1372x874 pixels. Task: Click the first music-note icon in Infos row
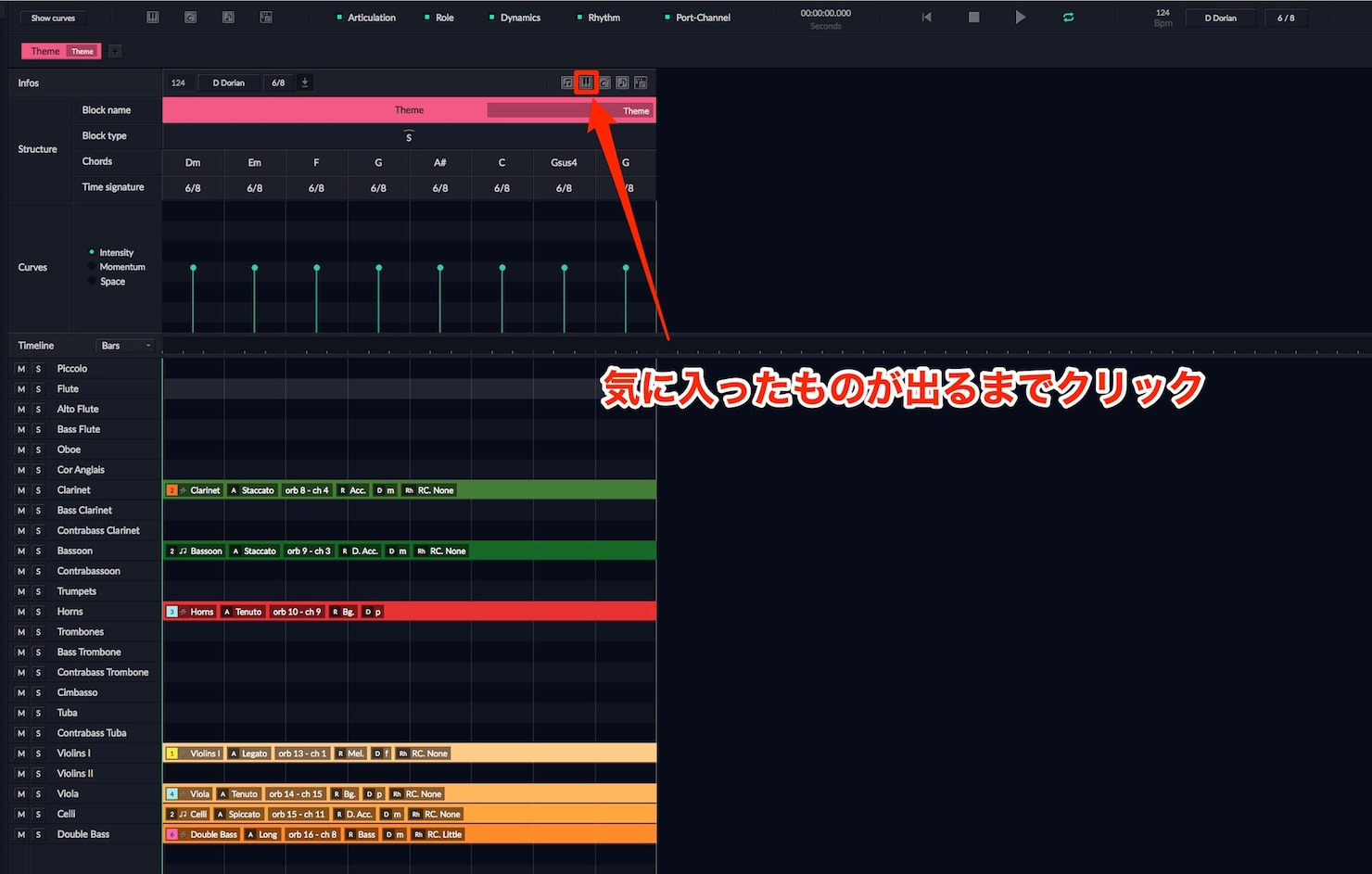click(567, 82)
